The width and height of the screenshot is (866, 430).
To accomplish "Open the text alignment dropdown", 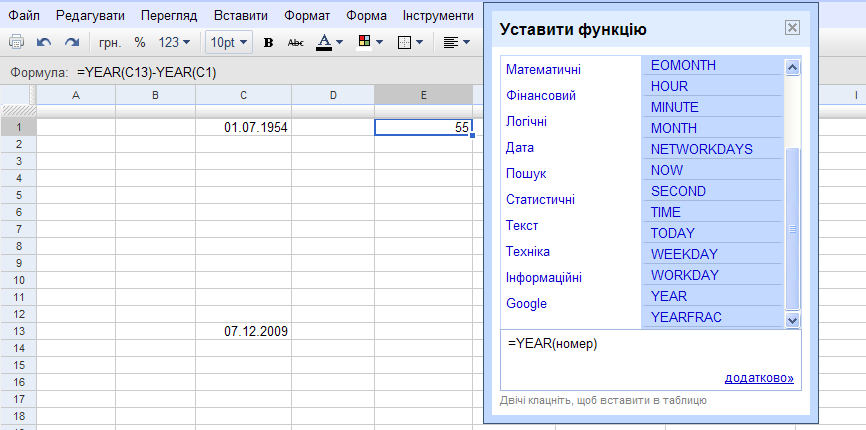I will point(457,43).
